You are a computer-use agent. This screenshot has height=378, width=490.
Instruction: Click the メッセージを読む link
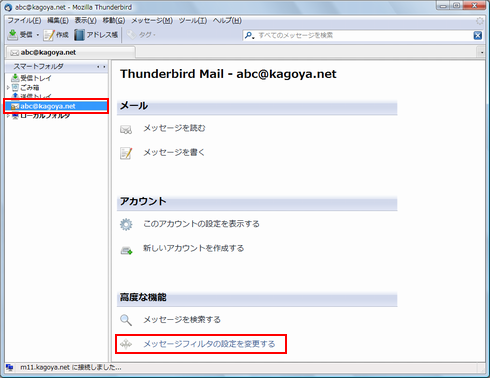pyautogui.click(x=174, y=128)
